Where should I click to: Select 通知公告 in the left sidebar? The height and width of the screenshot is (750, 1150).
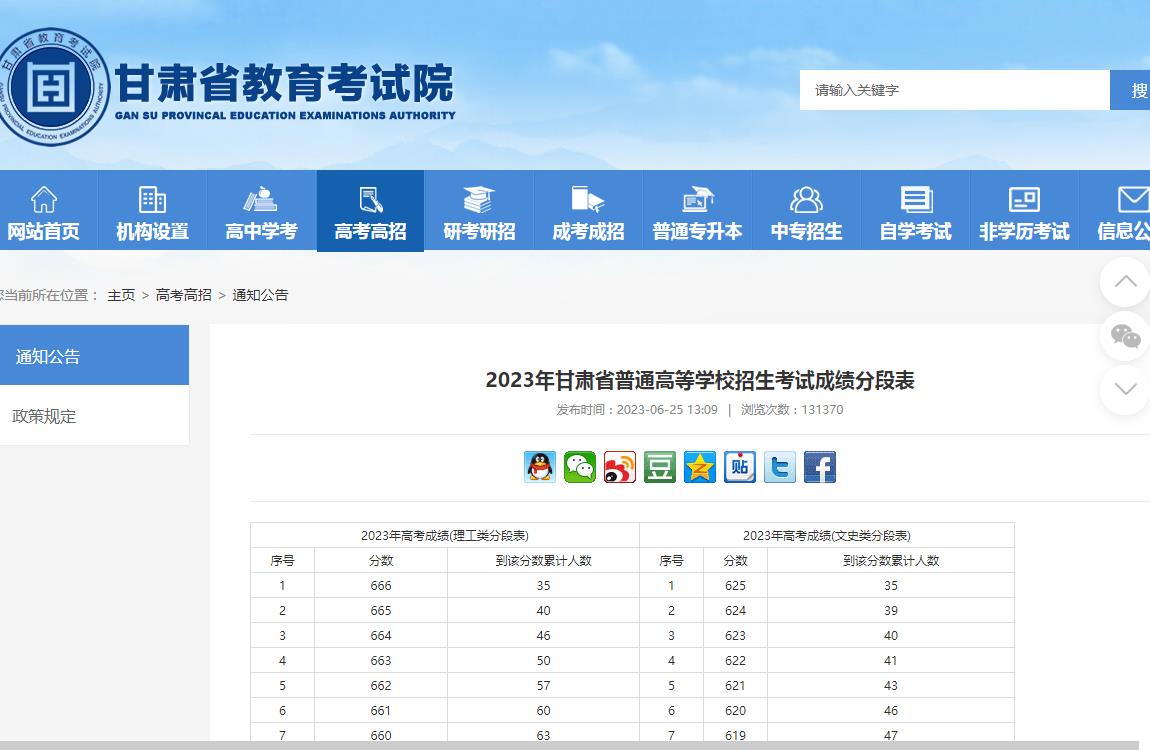click(x=95, y=356)
